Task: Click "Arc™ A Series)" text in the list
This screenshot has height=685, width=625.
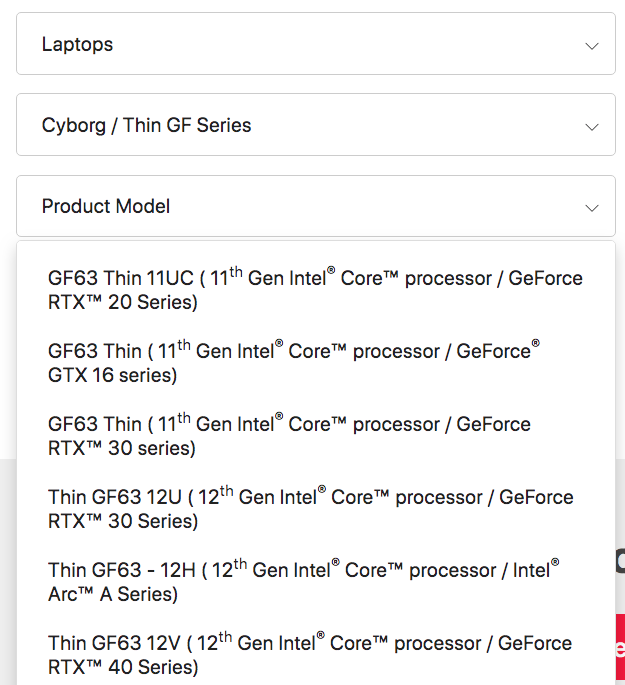Action: [113, 594]
